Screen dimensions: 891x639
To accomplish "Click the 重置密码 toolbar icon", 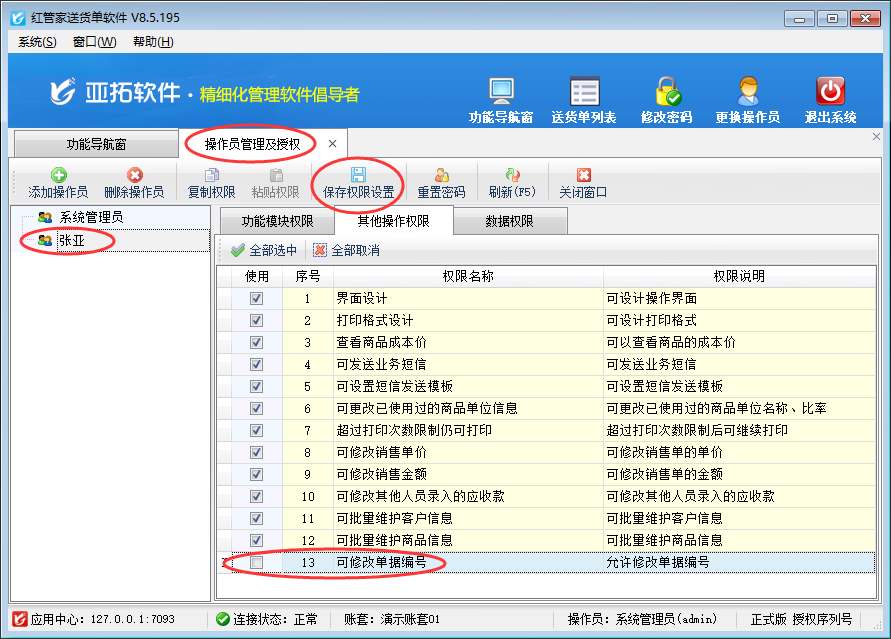I will tap(441, 175).
